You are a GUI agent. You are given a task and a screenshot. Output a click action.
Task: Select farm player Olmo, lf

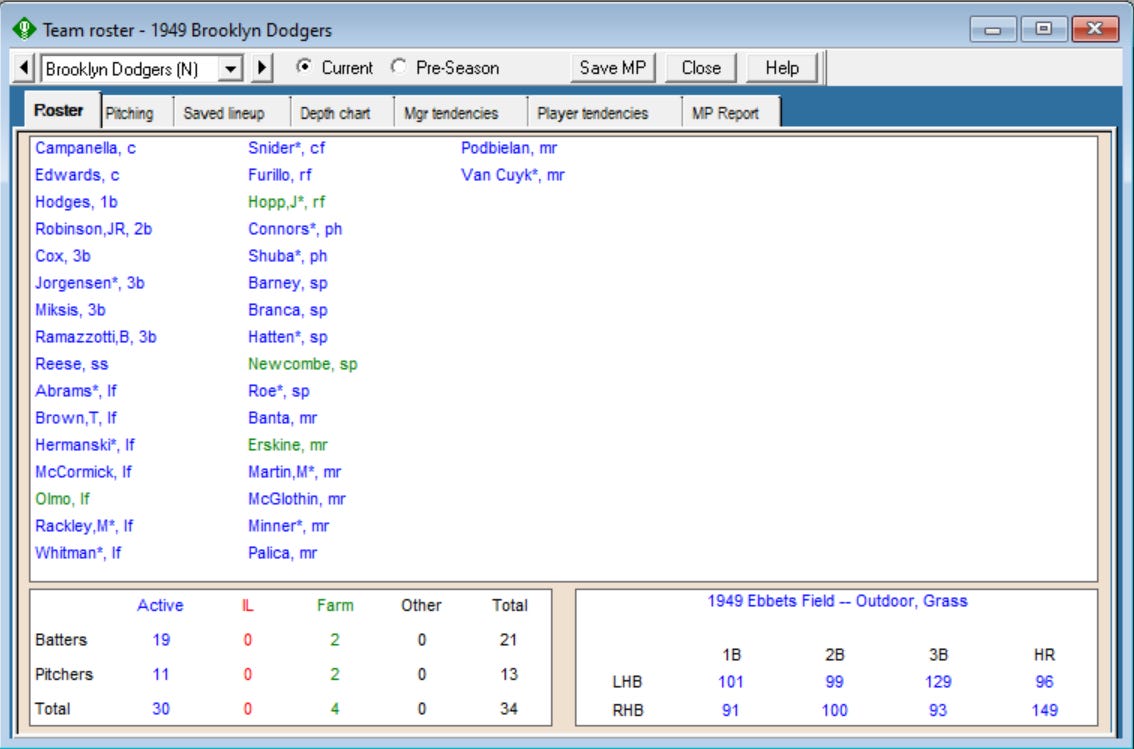63,499
